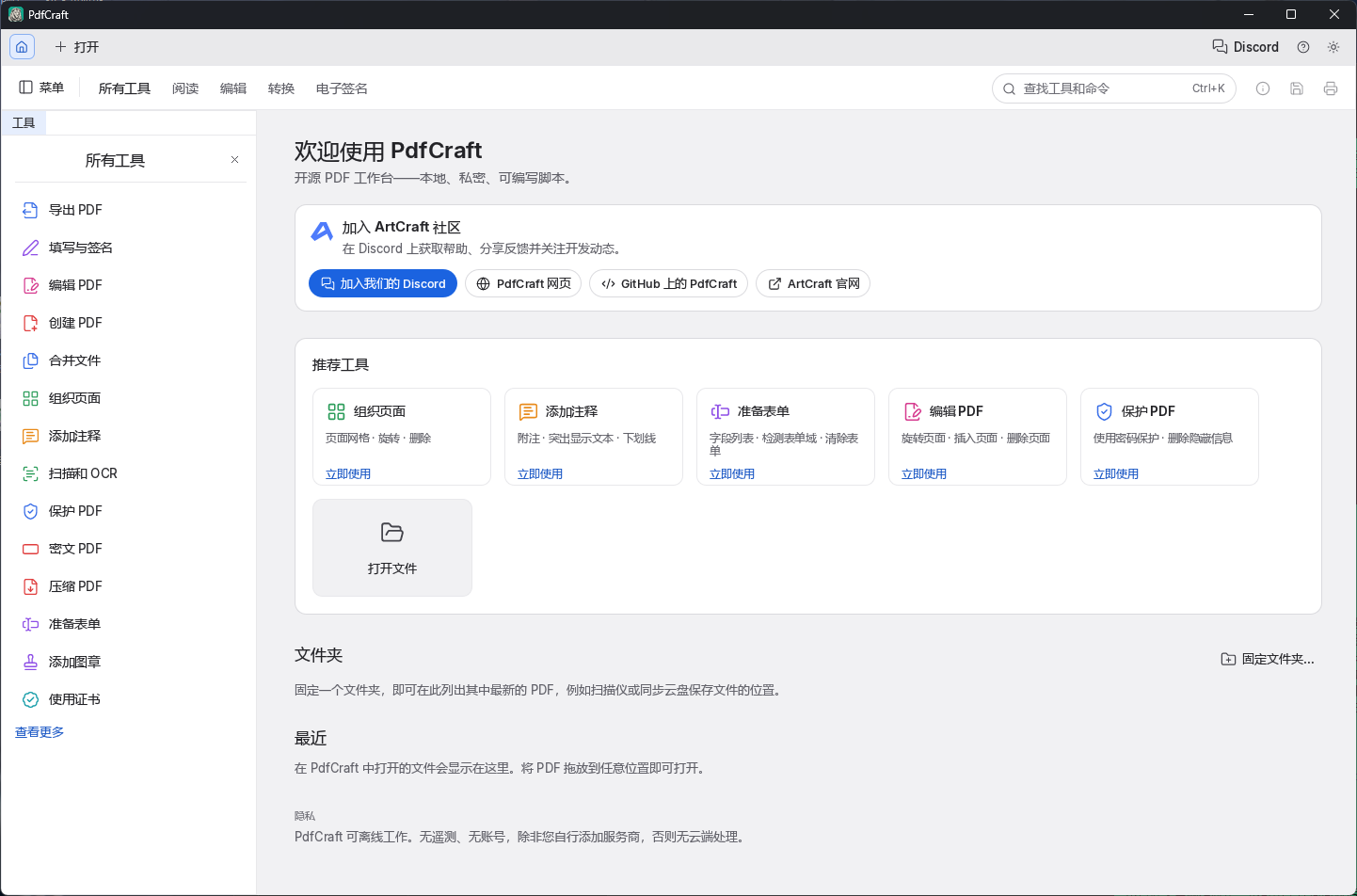
Task: Select 编辑 PDF tool in sidebar
Action: [x=130, y=285]
